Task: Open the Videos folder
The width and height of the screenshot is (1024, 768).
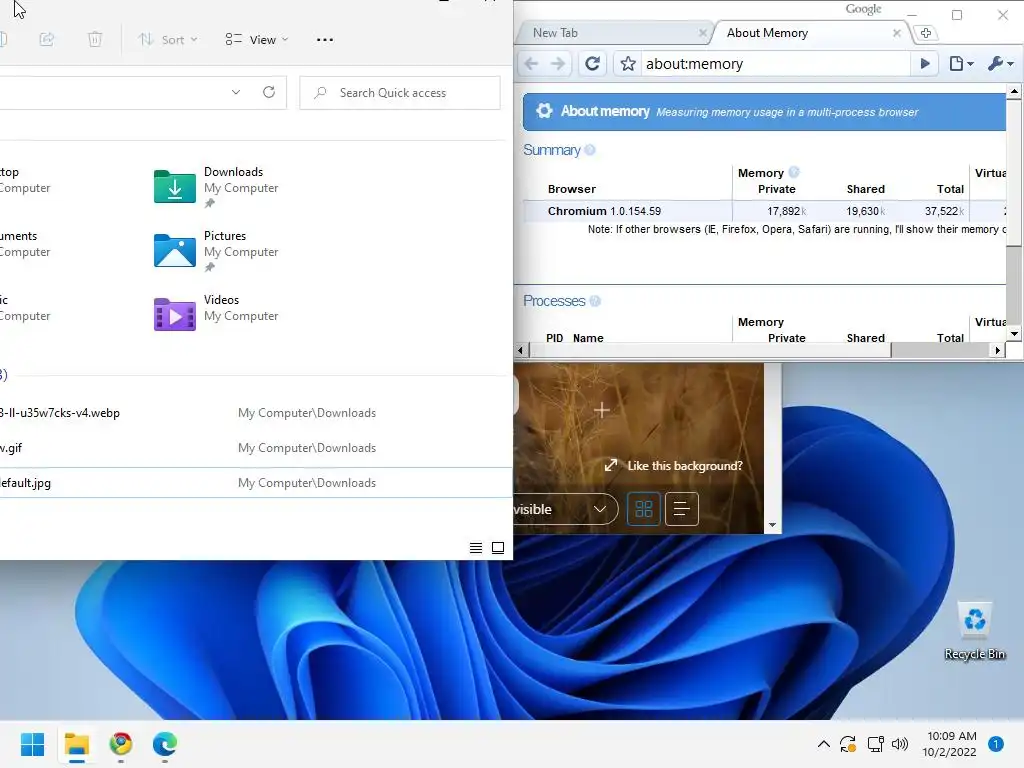Action: click(x=217, y=313)
